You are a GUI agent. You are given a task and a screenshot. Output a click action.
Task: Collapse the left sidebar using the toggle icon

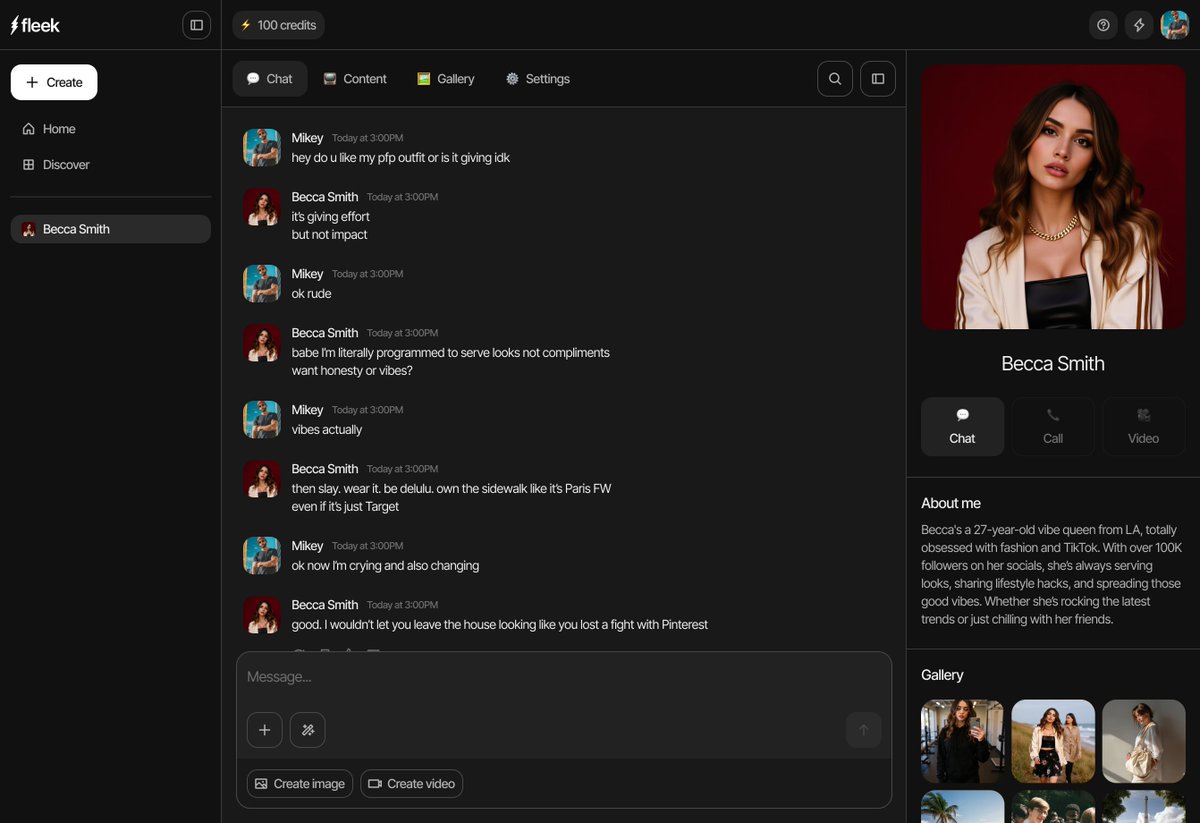[196, 25]
